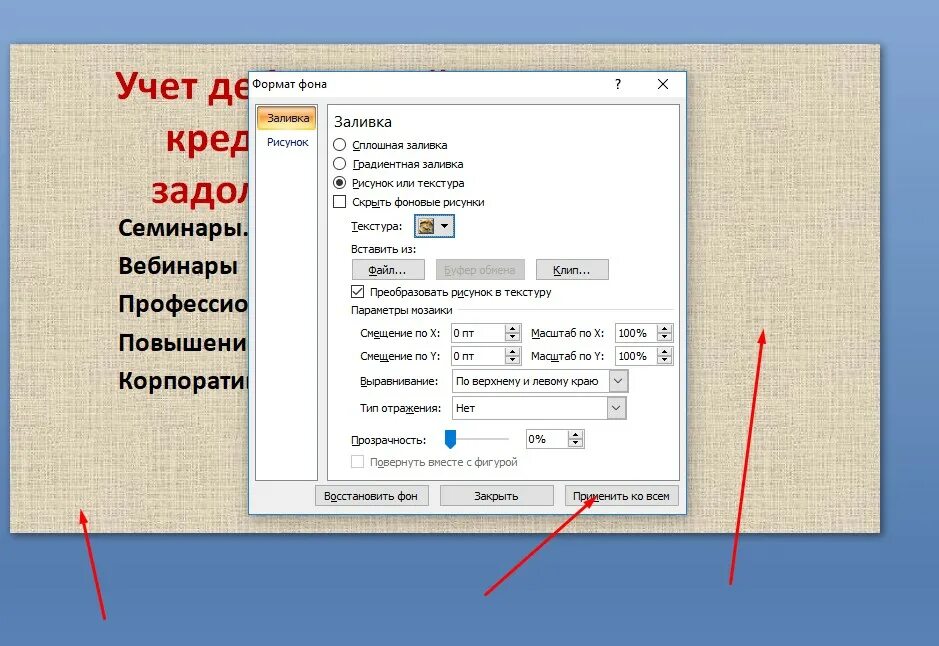Click the Семинары text on the slide
The image size is (939, 646).
(x=183, y=228)
